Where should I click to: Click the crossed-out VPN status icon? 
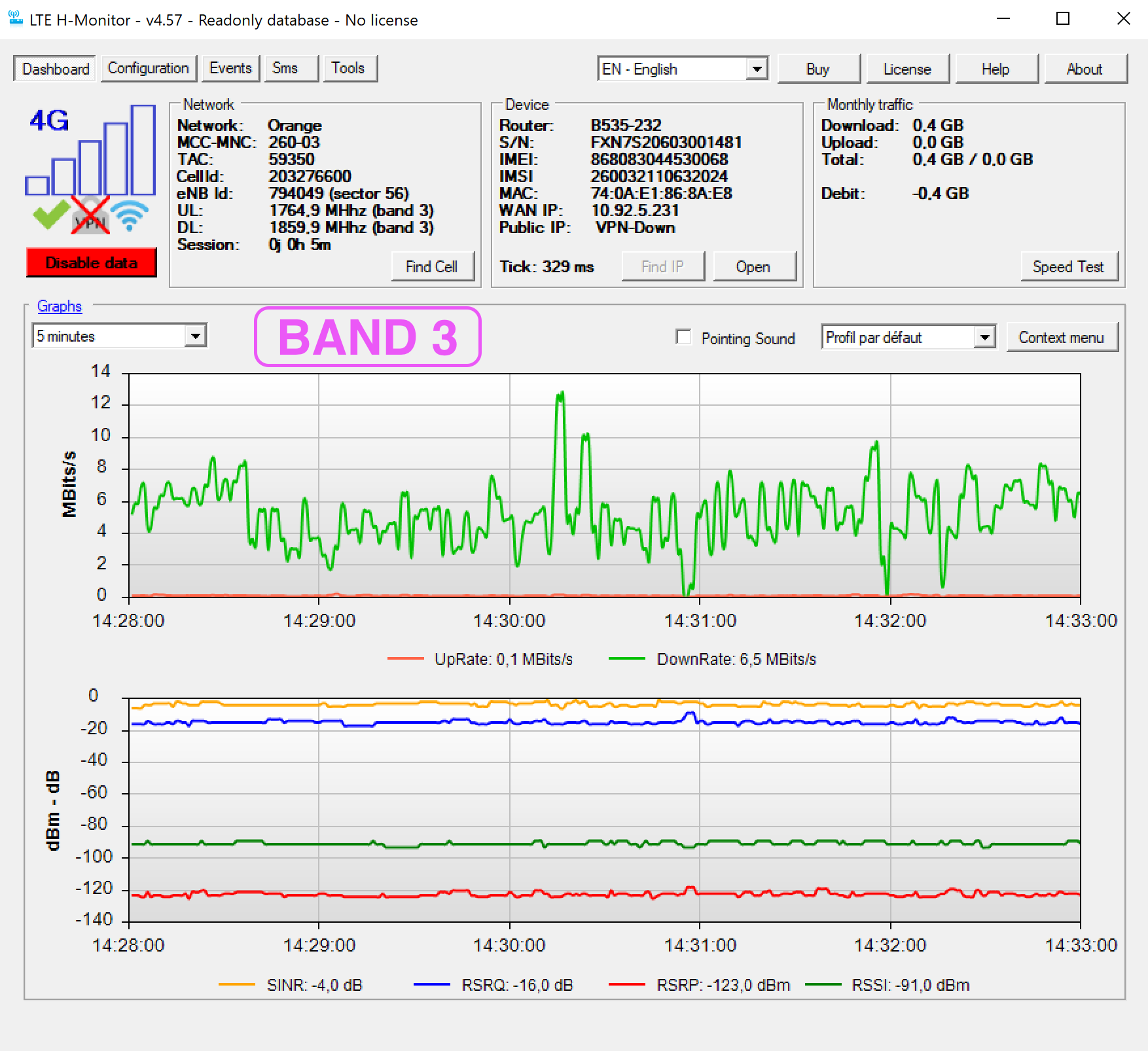tap(90, 214)
